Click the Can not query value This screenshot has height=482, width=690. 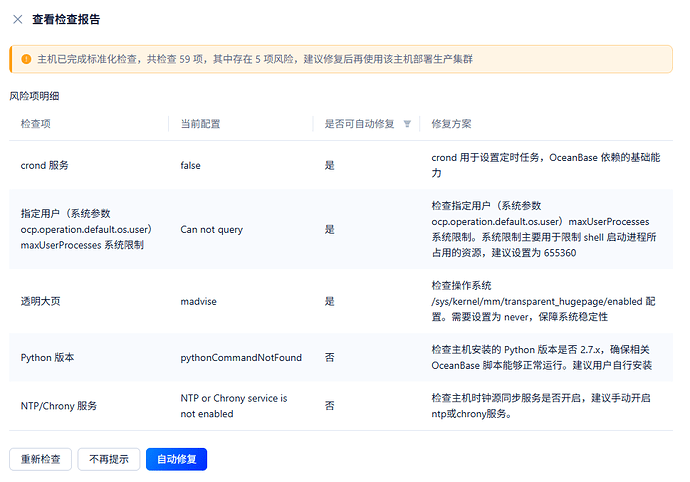[212, 229]
